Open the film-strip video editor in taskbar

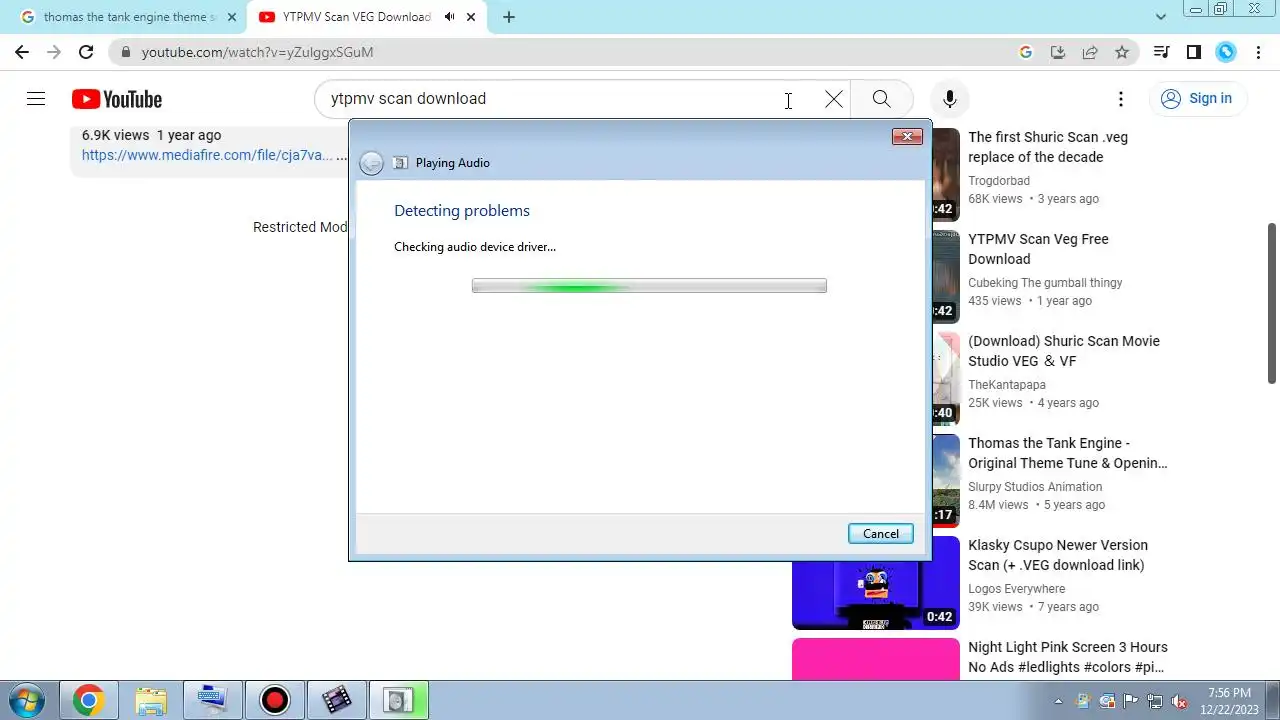(336, 700)
